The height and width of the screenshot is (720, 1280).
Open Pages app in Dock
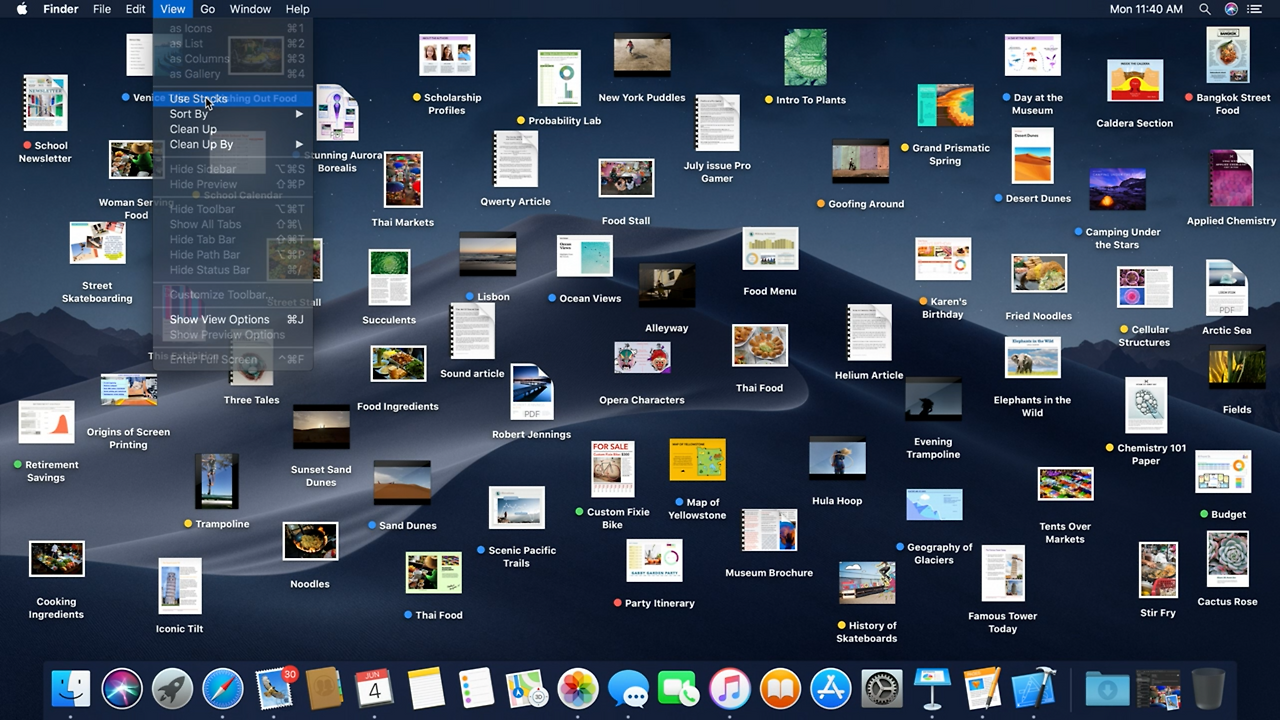point(983,689)
